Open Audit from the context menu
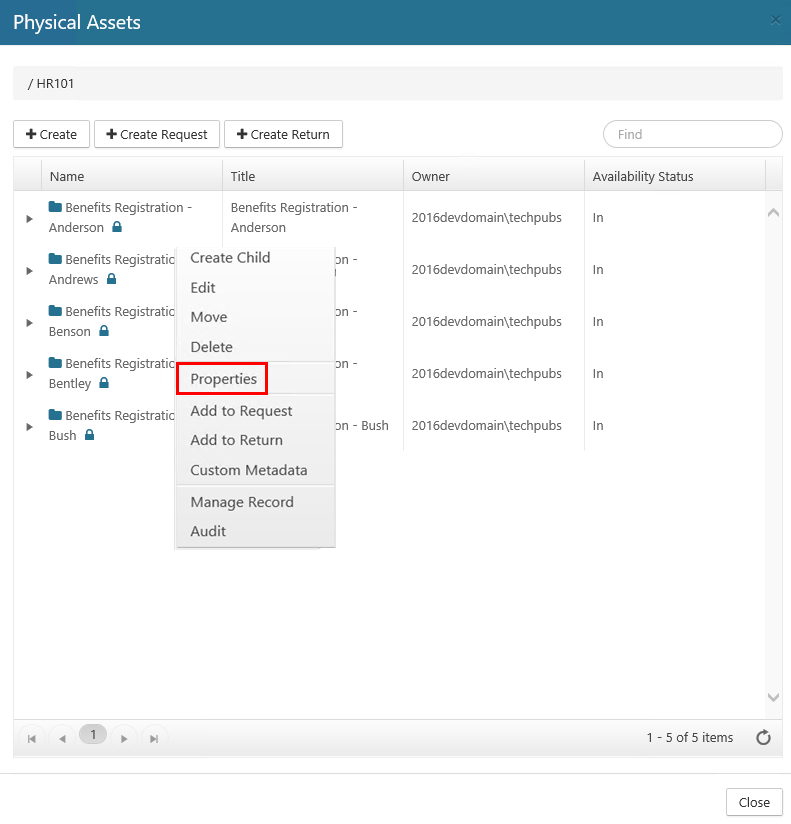791x824 pixels. click(208, 531)
